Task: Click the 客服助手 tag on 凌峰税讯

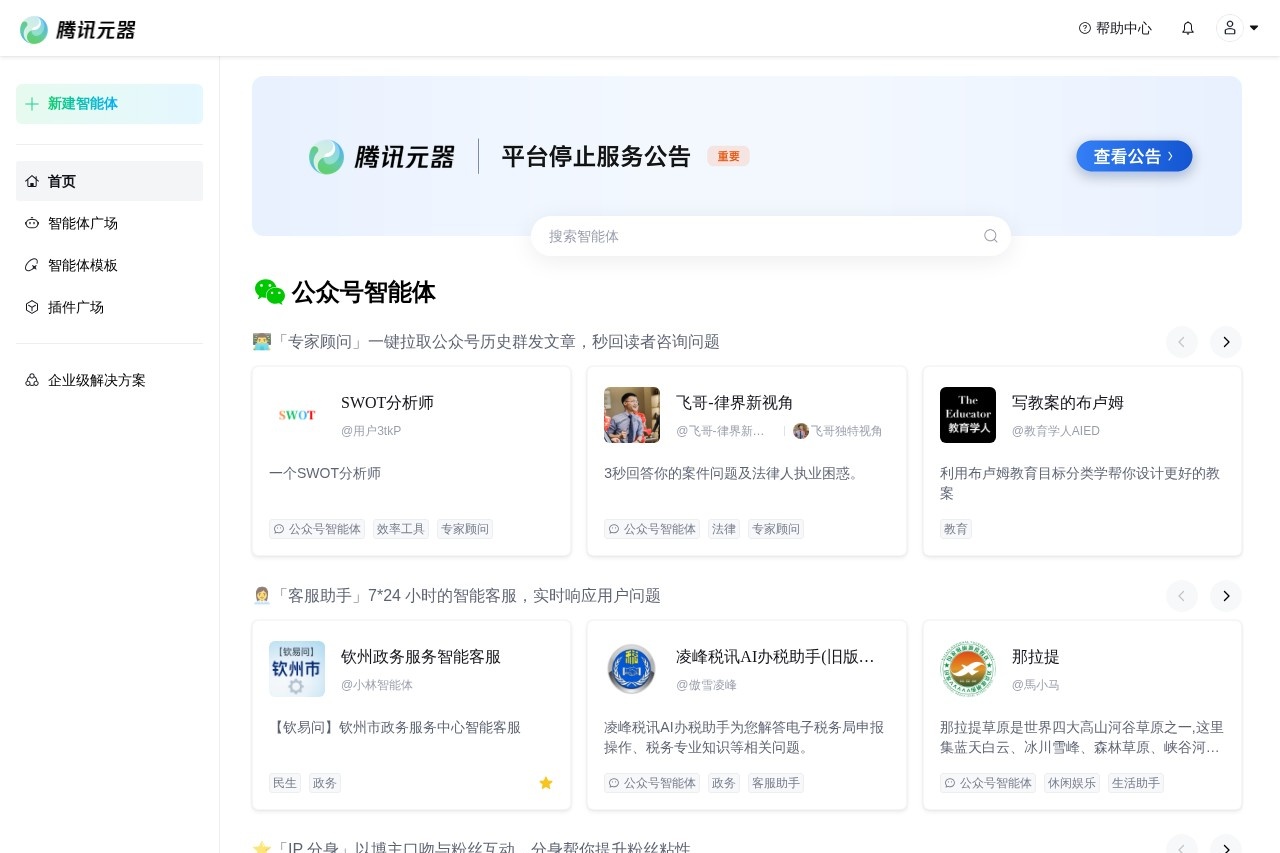Action: pos(776,783)
